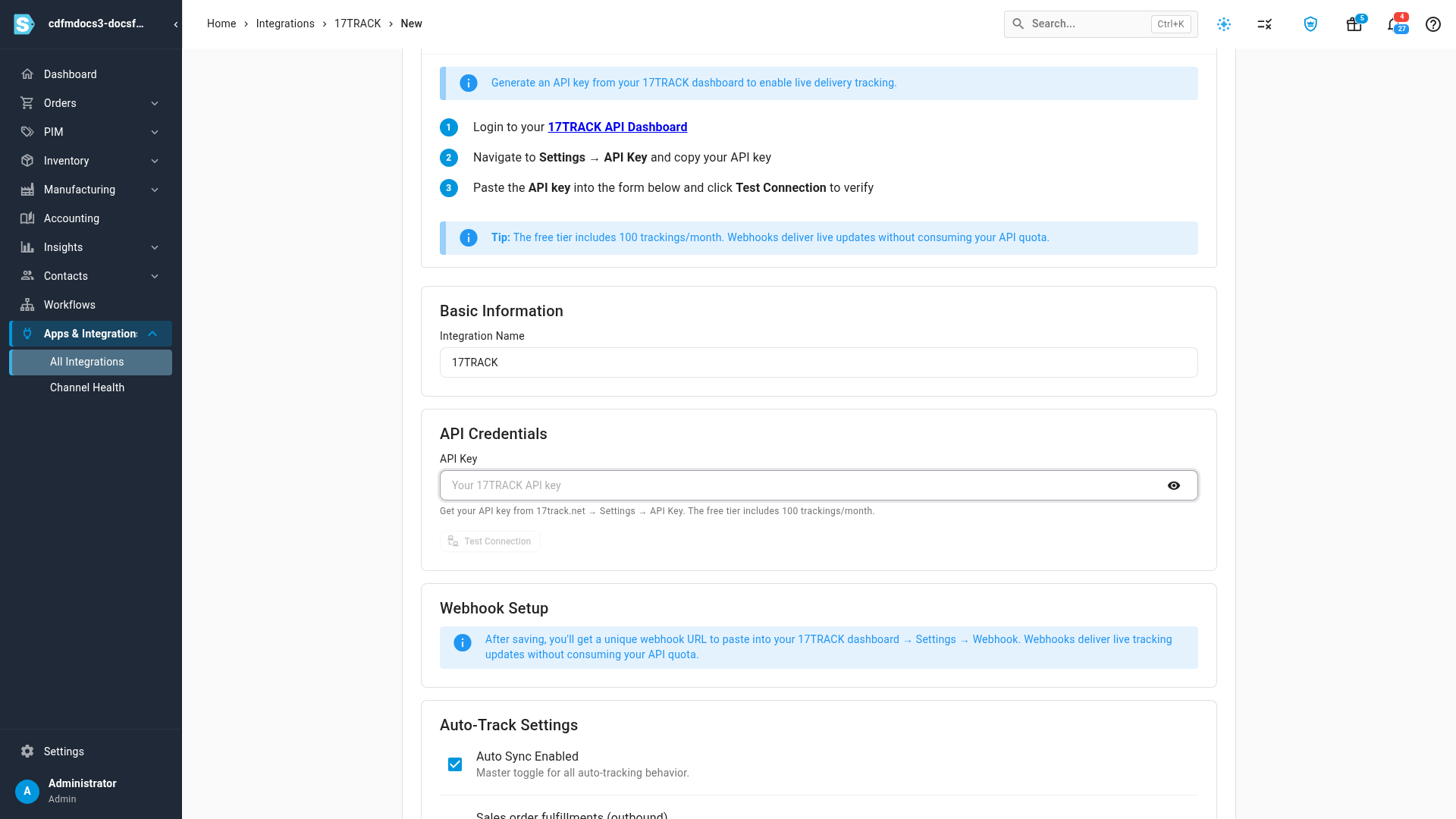Screen dimensions: 1456x819
Task: Click the Integration Name field
Action: point(819,362)
